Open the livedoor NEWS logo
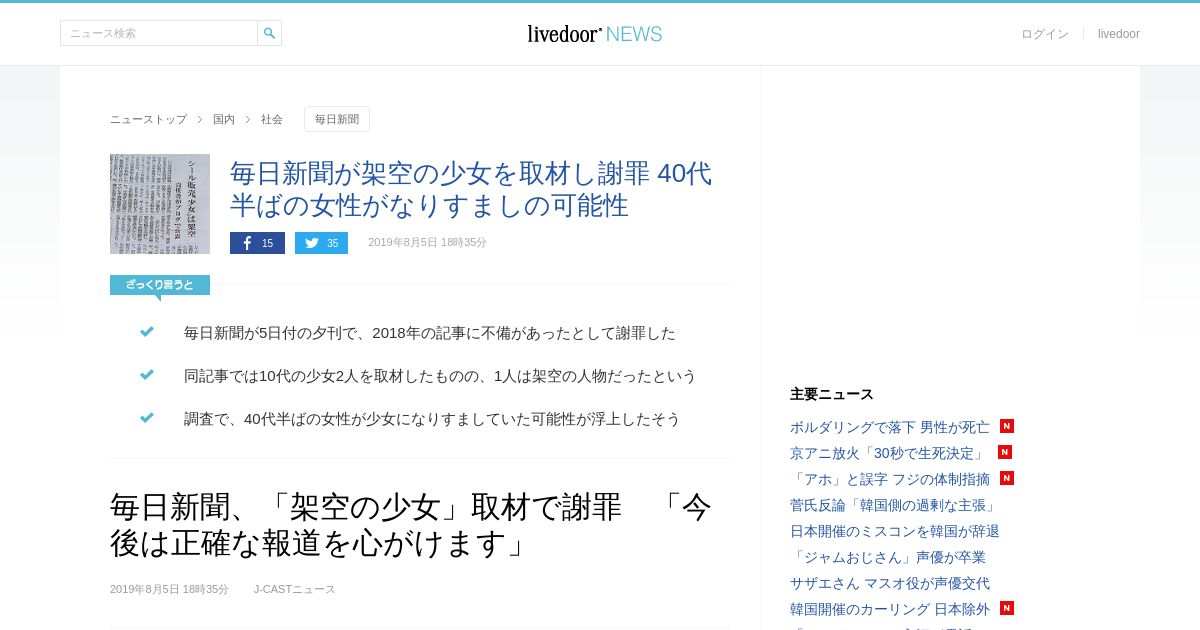The image size is (1200, 630). click(595, 34)
